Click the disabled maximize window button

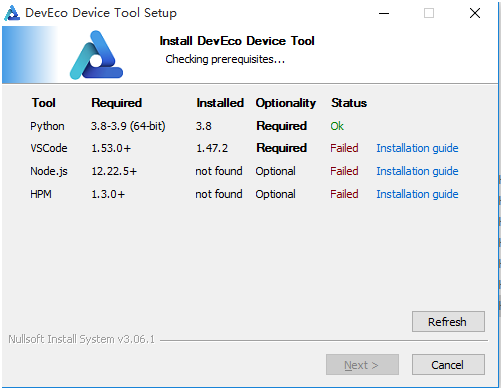click(x=429, y=13)
